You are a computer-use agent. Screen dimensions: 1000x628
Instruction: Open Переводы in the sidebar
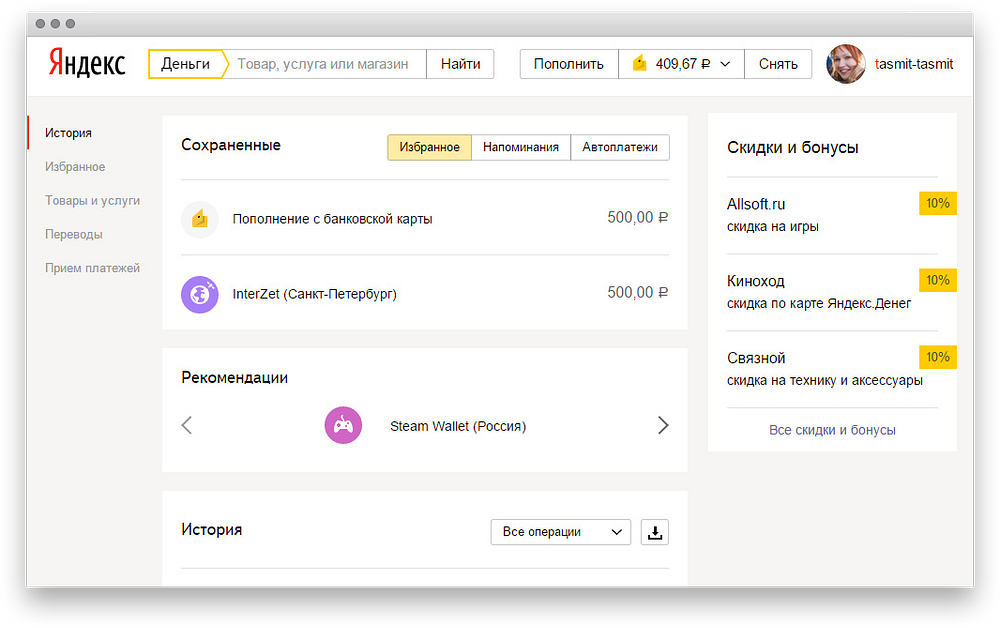(x=73, y=234)
